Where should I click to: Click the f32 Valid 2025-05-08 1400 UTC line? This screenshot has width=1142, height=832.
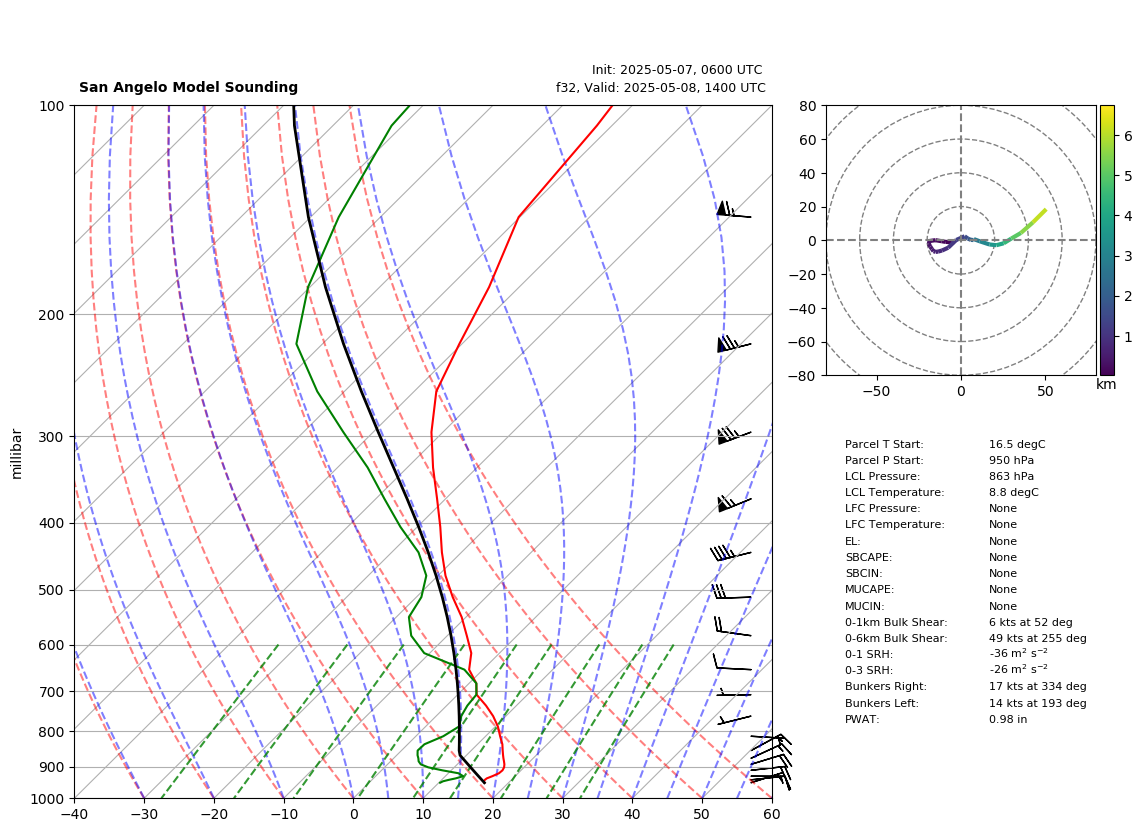(x=661, y=87)
